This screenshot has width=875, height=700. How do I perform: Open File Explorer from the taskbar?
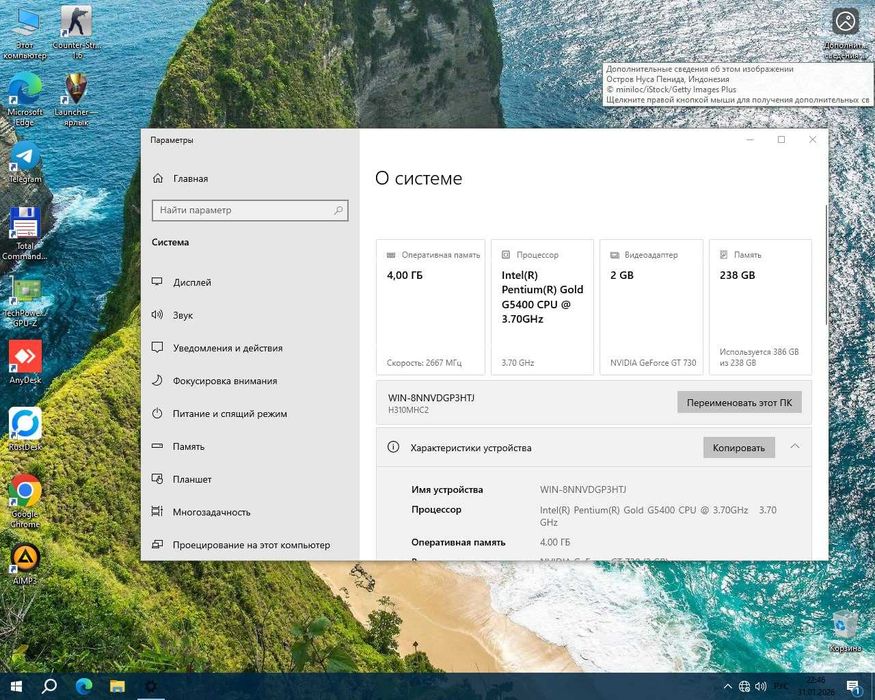pyautogui.click(x=117, y=686)
